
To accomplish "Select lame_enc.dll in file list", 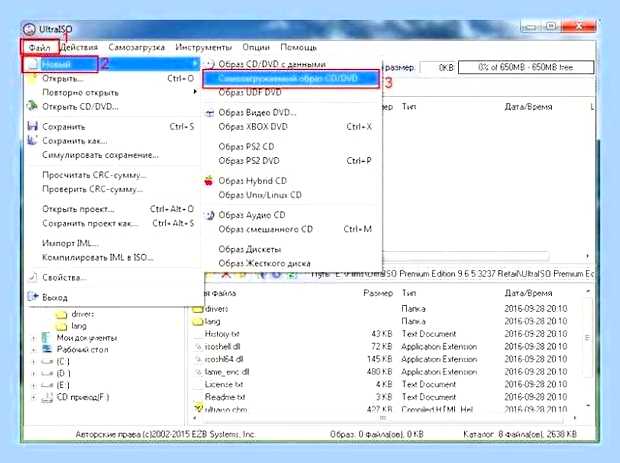I will [227, 372].
